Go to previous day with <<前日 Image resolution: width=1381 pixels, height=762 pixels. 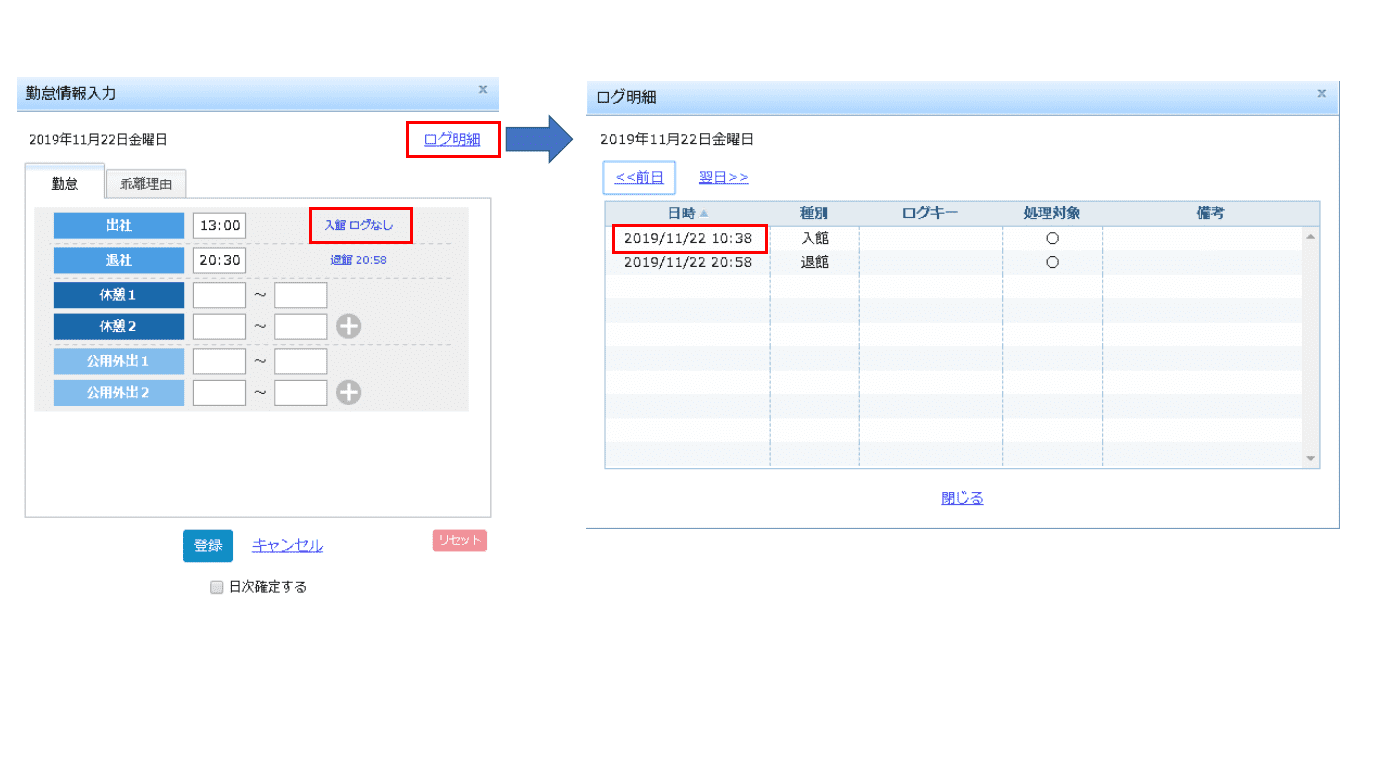click(639, 178)
